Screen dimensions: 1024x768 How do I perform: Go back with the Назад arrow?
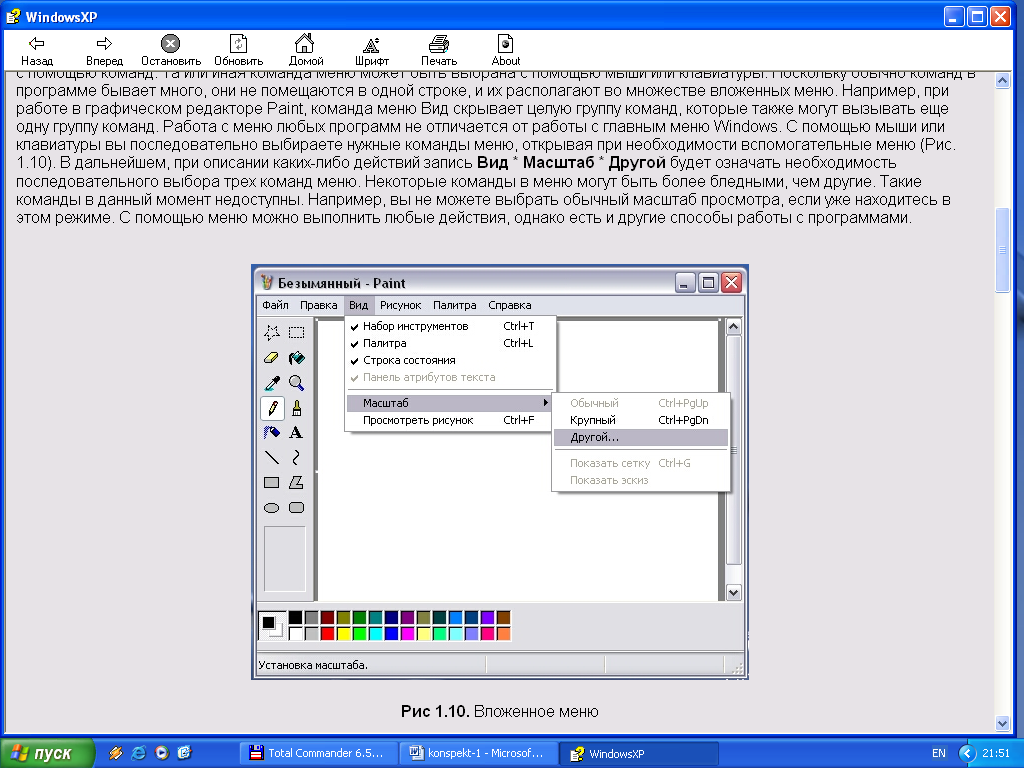click(x=37, y=50)
